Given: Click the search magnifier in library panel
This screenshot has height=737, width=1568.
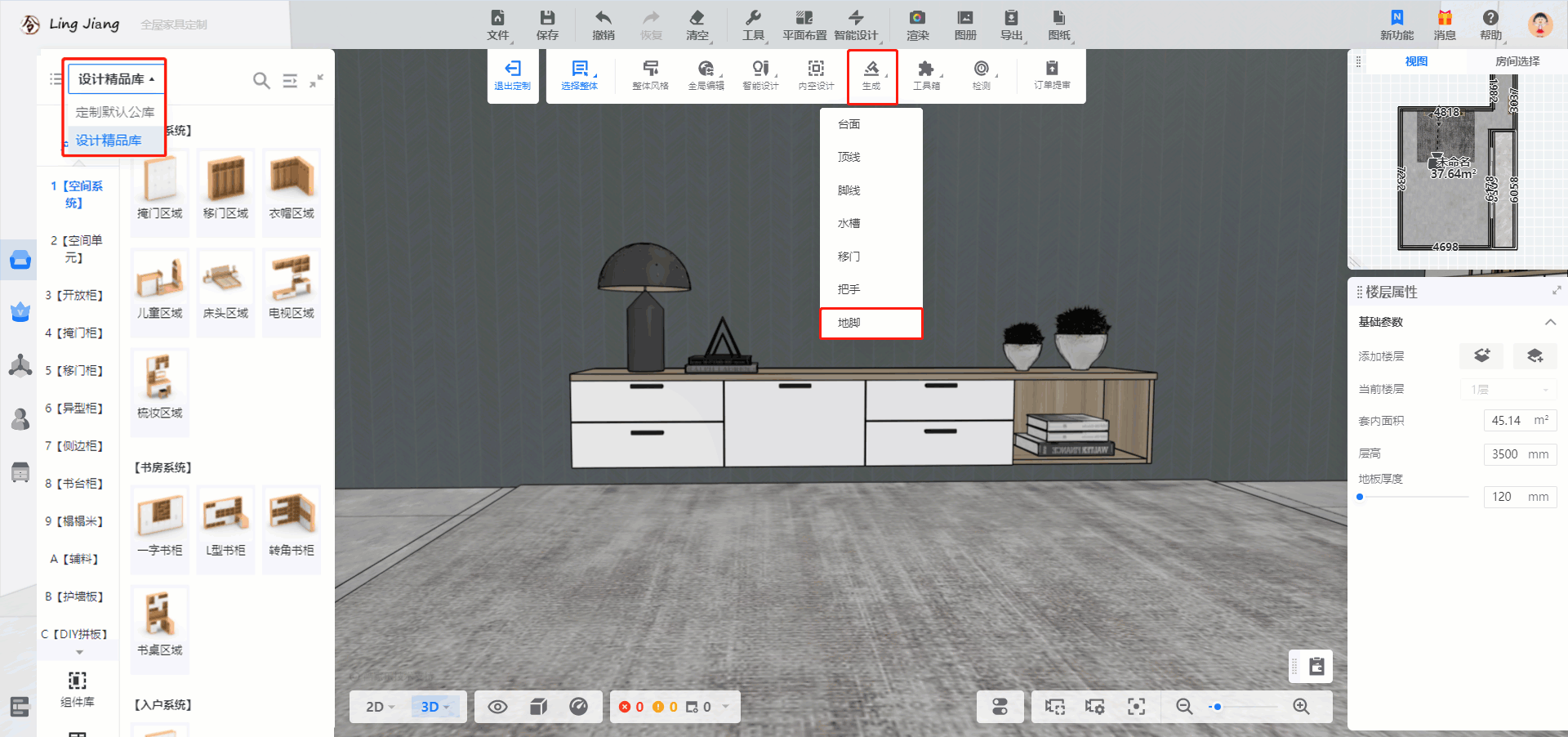Looking at the screenshot, I should 261,80.
